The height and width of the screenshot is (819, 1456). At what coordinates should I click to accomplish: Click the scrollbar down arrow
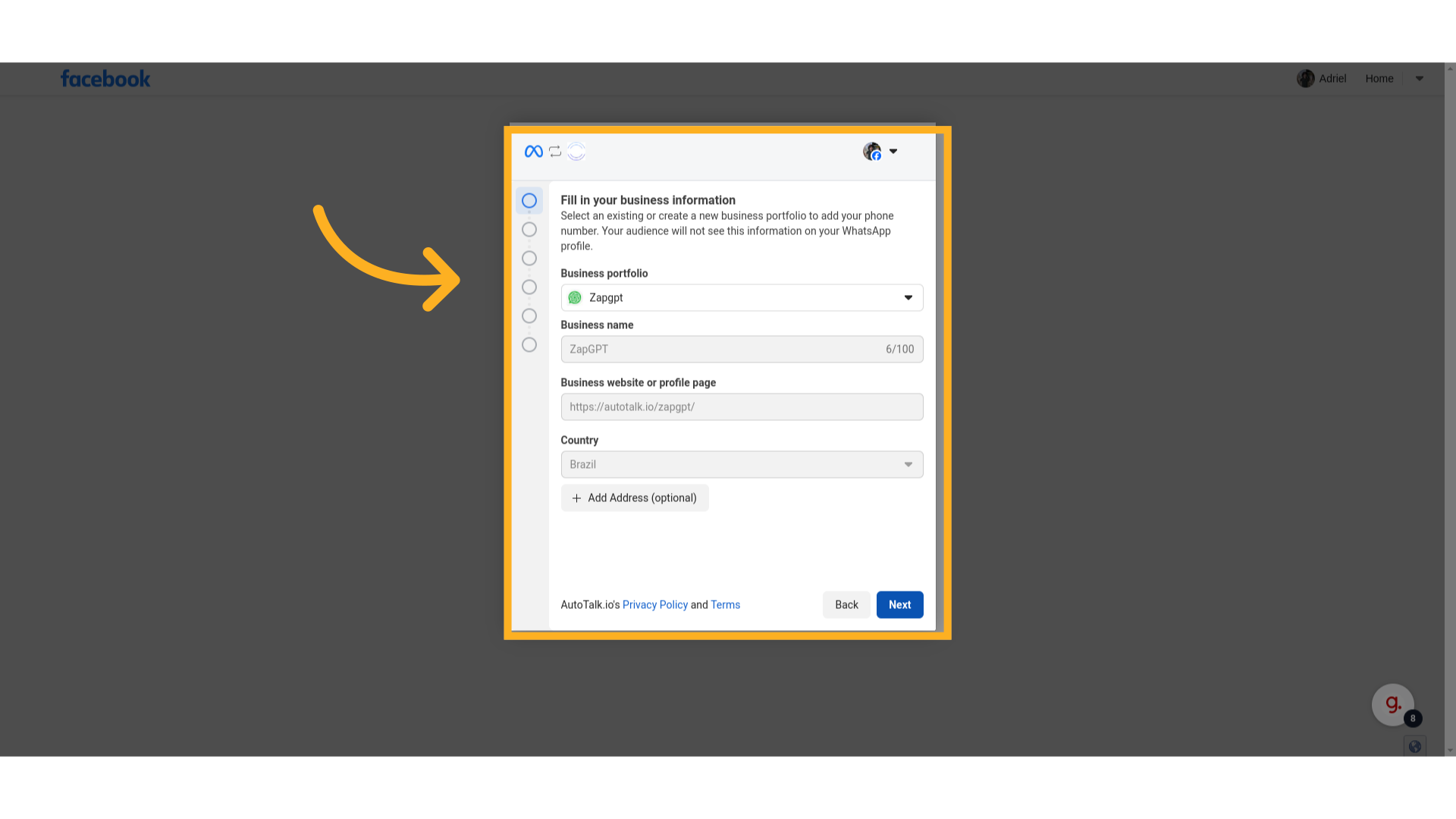pos(1450,751)
